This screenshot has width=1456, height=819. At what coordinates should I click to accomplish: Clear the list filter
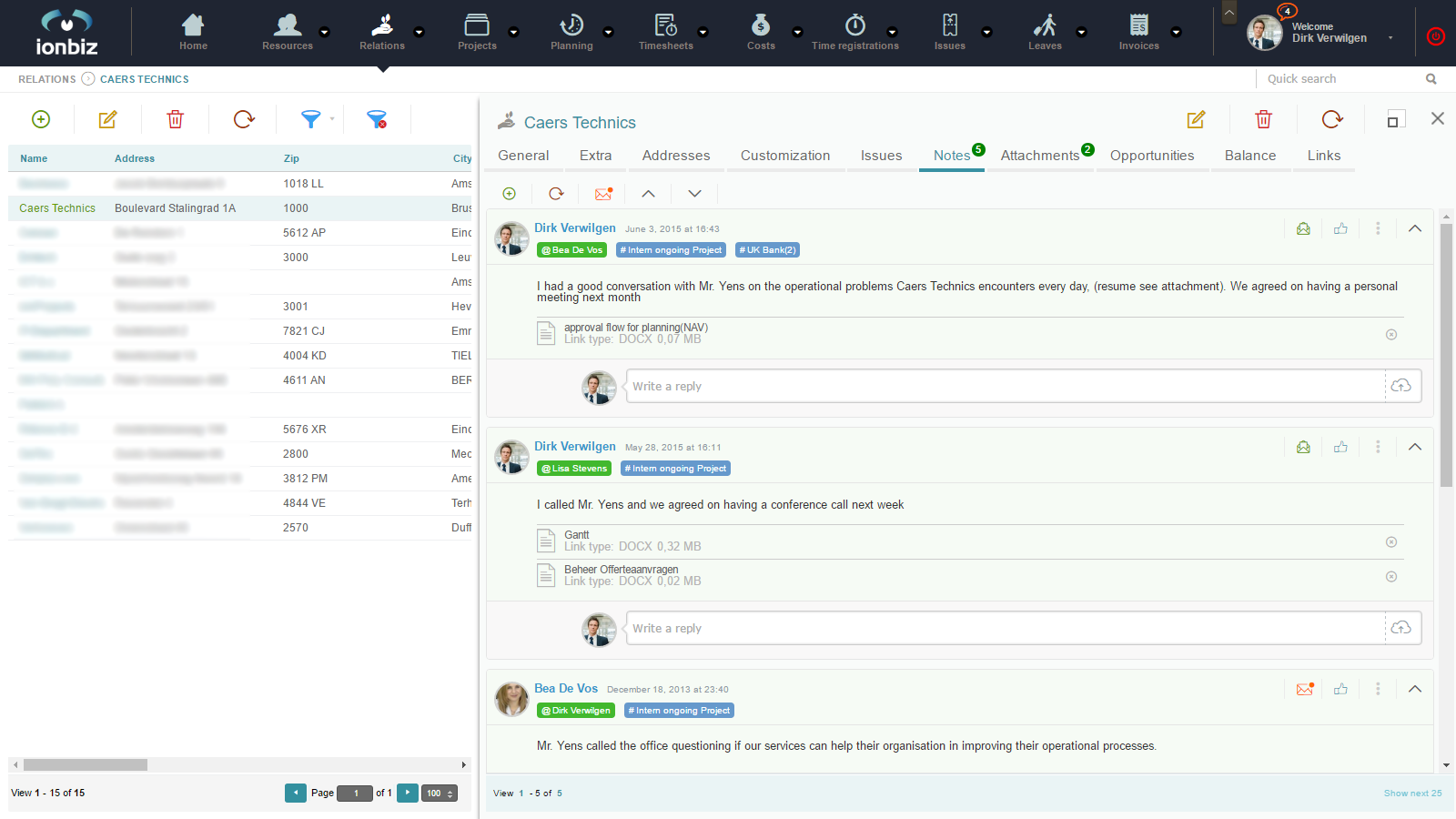[x=377, y=119]
